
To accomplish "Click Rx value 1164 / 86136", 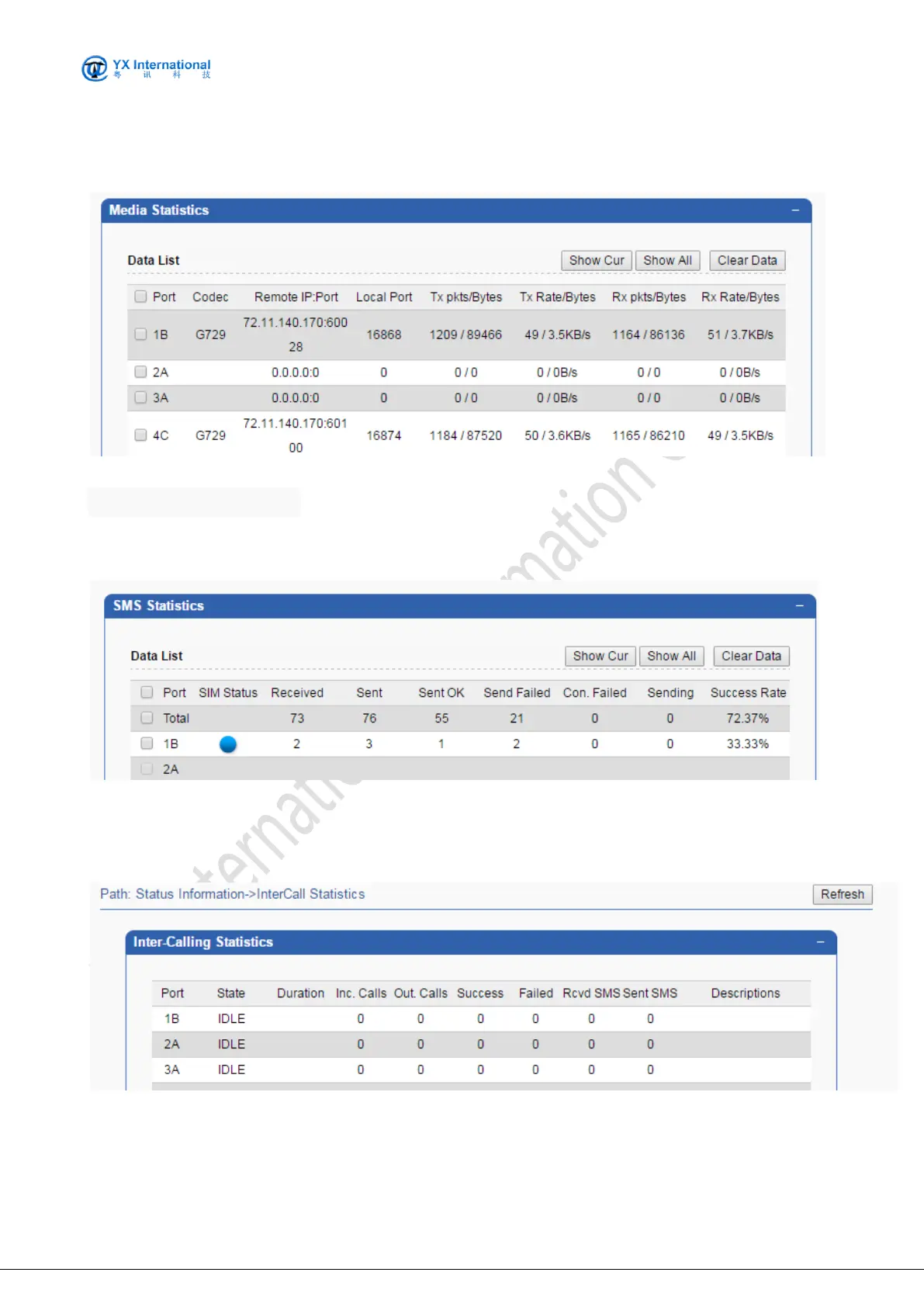I will [649, 335].
